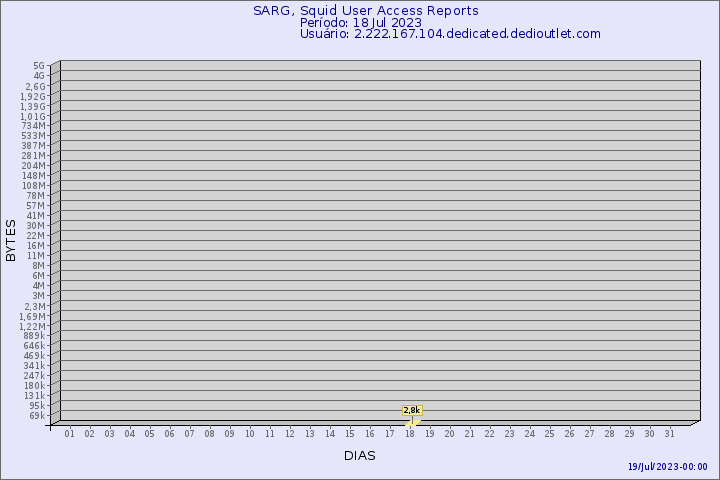Click the 1,22M y-axis label

tap(32, 327)
